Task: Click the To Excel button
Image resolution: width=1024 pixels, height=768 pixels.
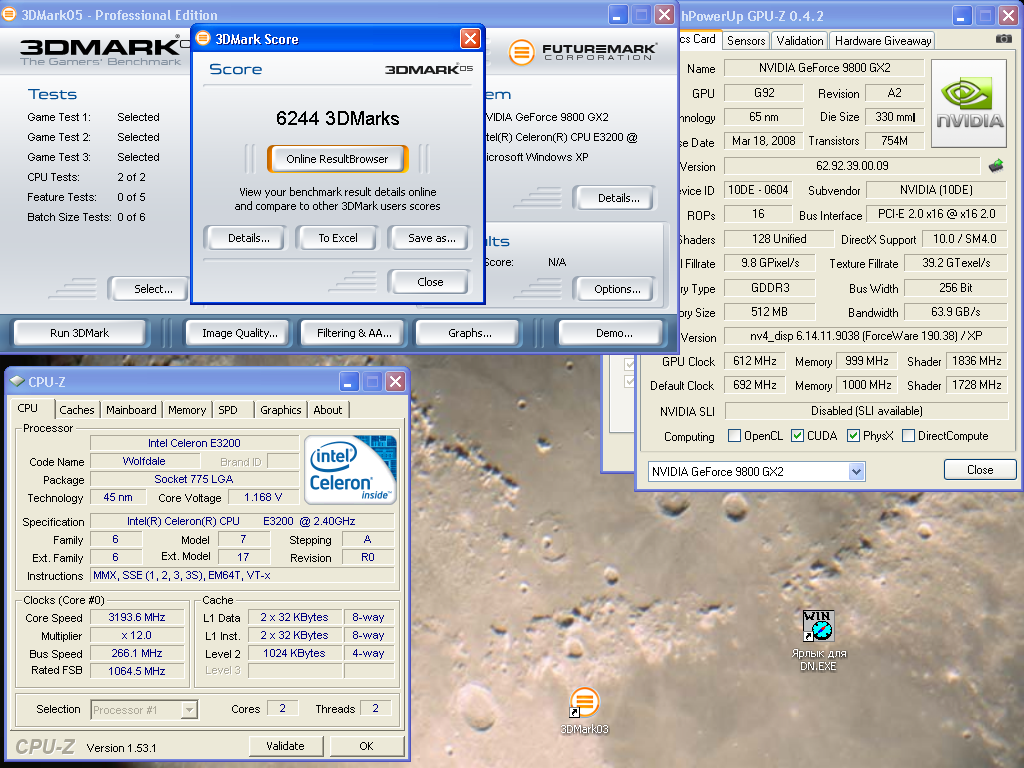Action: pyautogui.click(x=338, y=238)
